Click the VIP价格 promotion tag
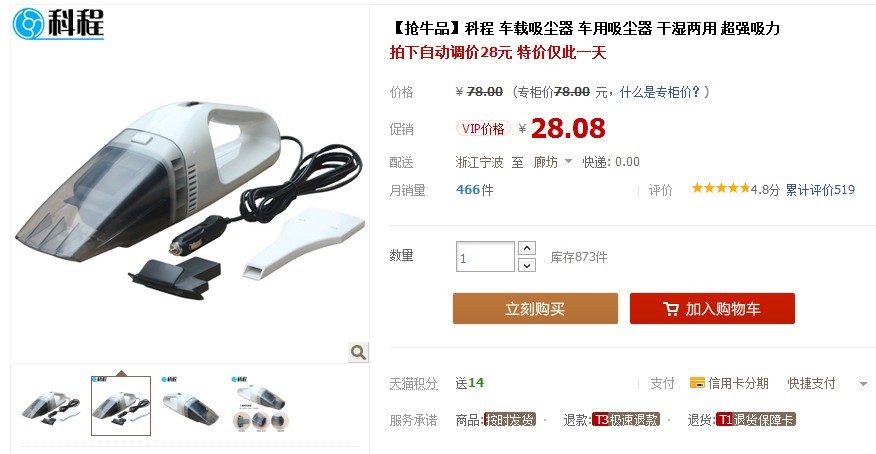 [x=483, y=129]
